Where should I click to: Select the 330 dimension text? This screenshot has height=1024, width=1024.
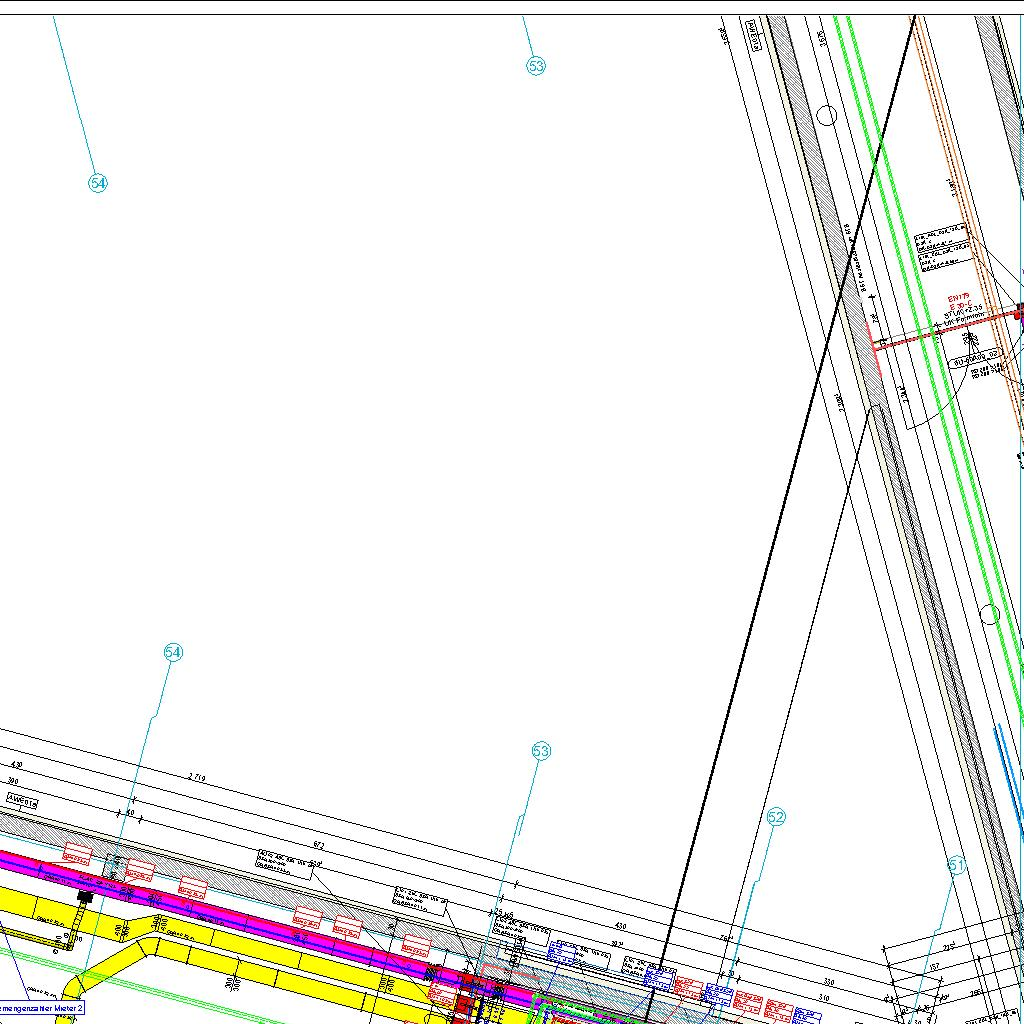(828, 982)
